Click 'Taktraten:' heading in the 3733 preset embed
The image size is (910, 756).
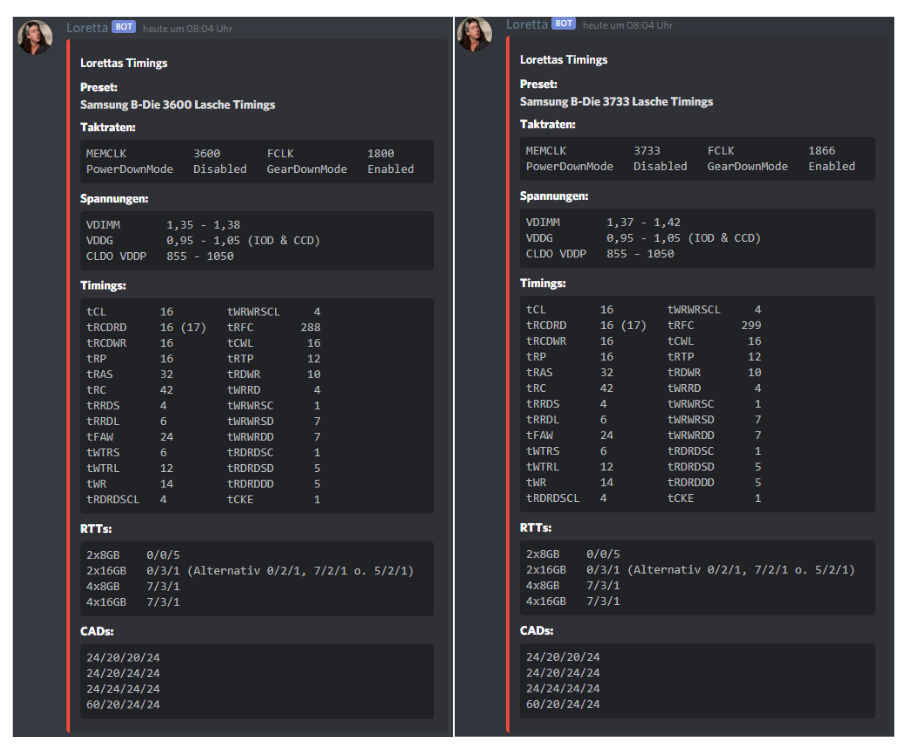548,125
